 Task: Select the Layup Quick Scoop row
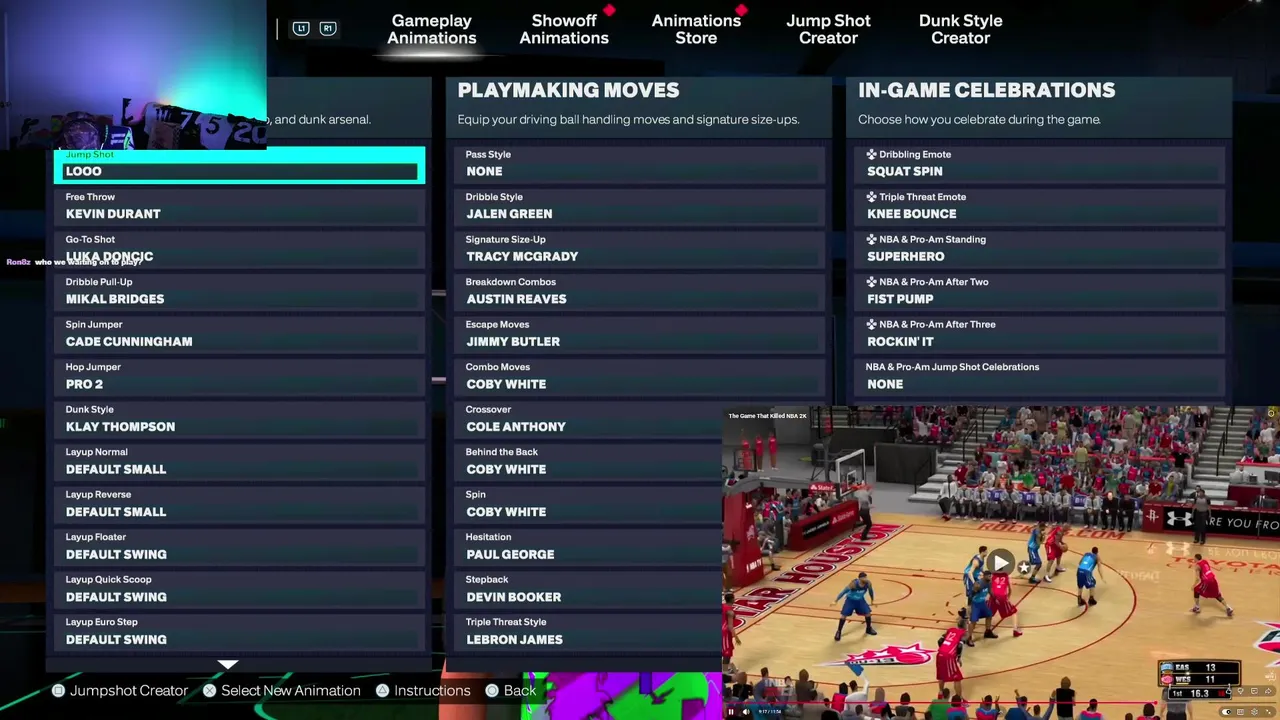[x=240, y=589]
